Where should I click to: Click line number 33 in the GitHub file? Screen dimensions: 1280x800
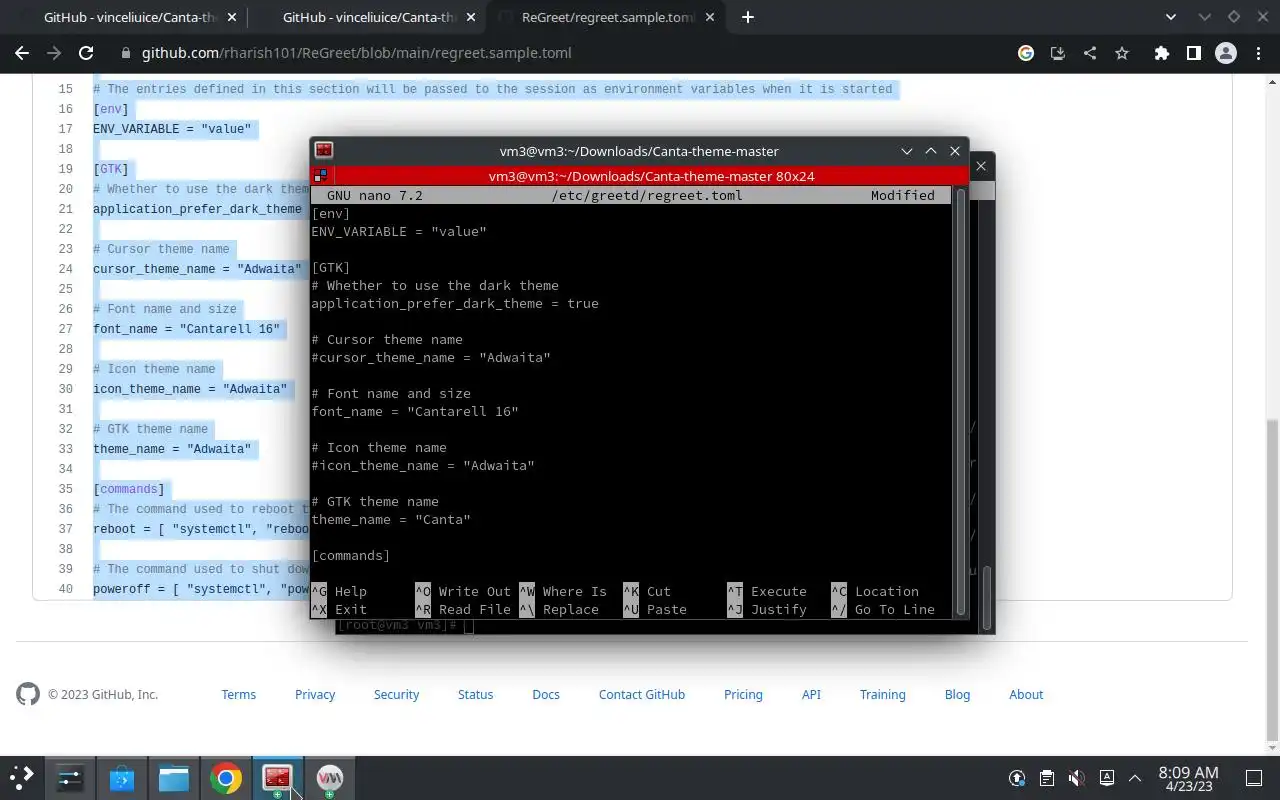(x=65, y=449)
